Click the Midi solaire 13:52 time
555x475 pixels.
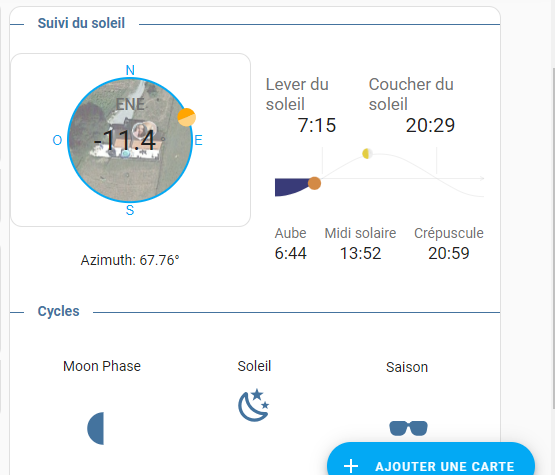pos(360,253)
